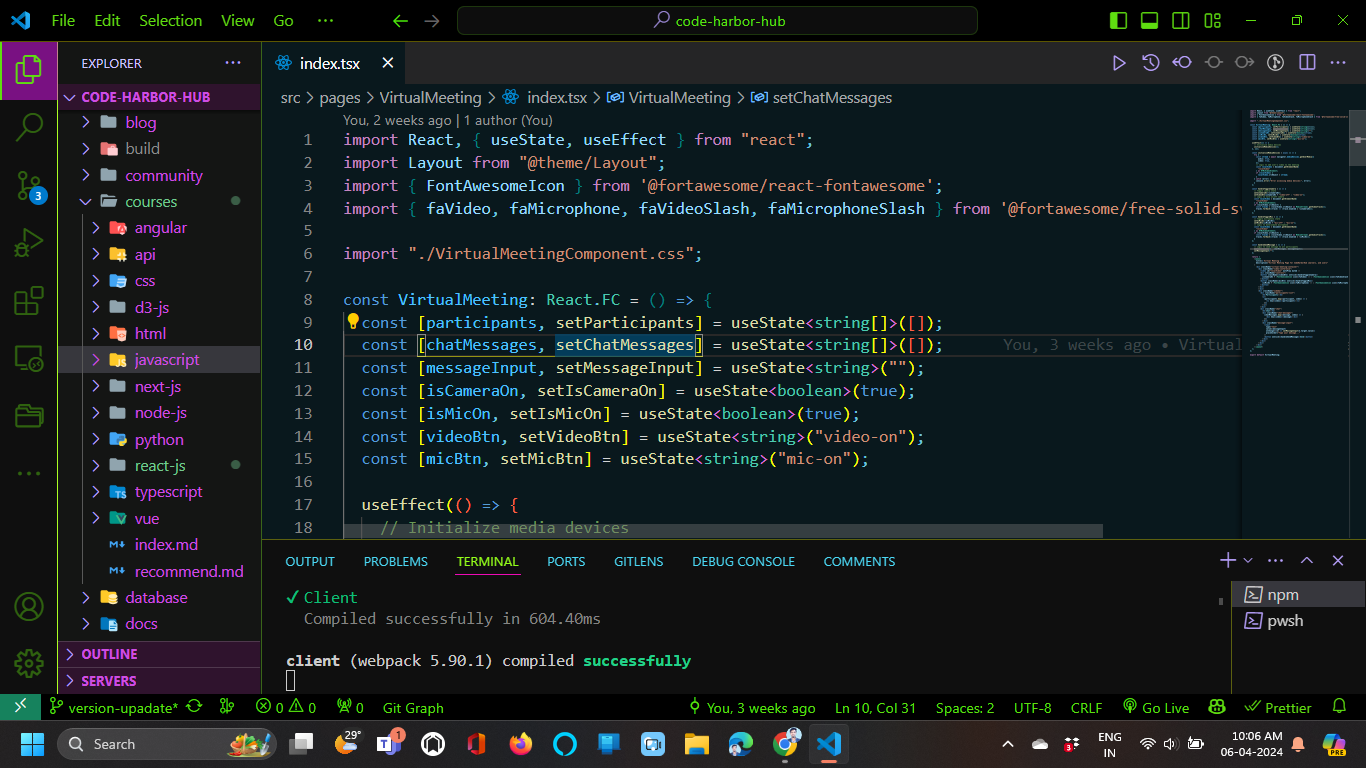Screen dimensions: 1366x768
Task: Switch to the DEBUG CONSOLE tab
Action: [743, 561]
